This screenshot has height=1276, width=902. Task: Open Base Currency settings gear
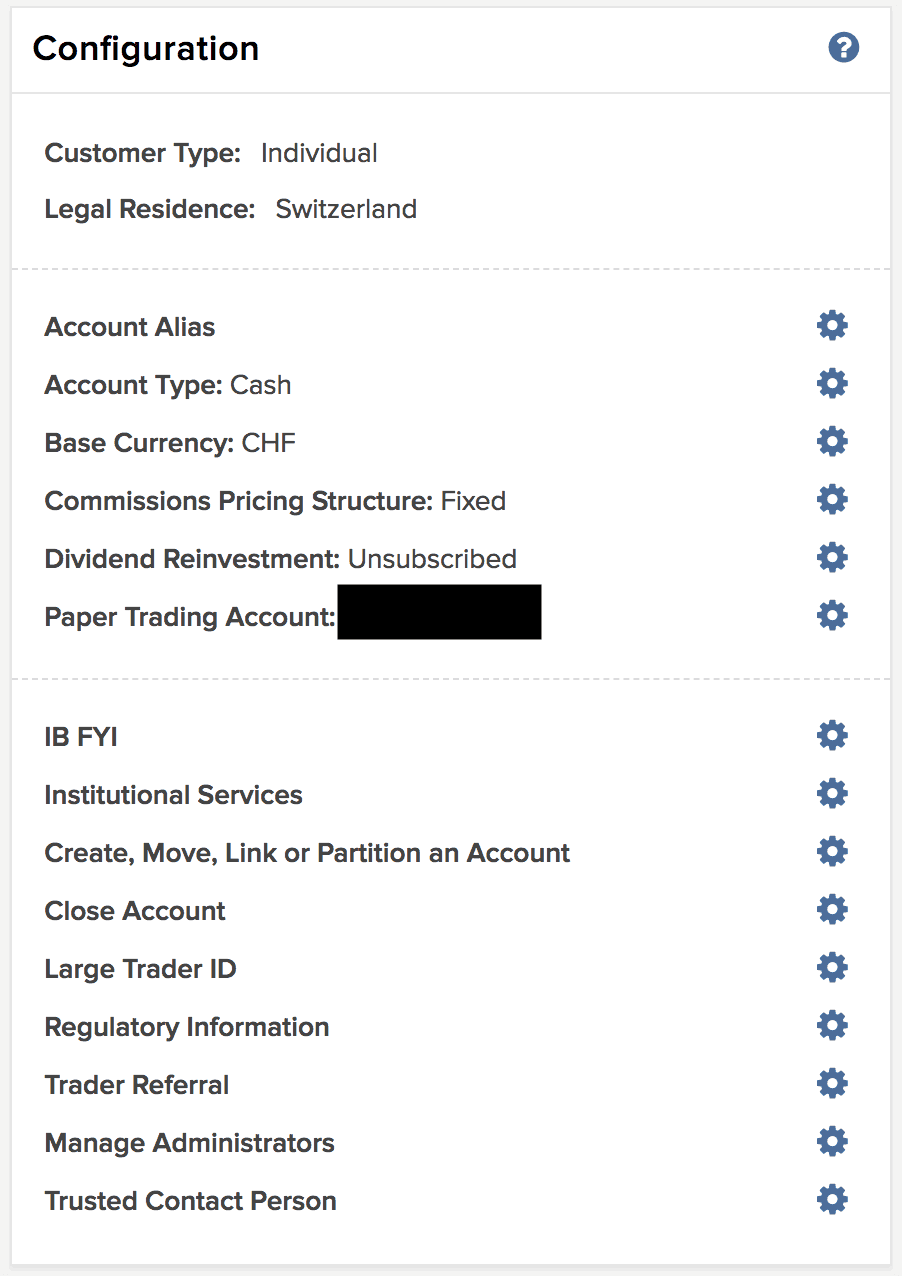tap(832, 441)
